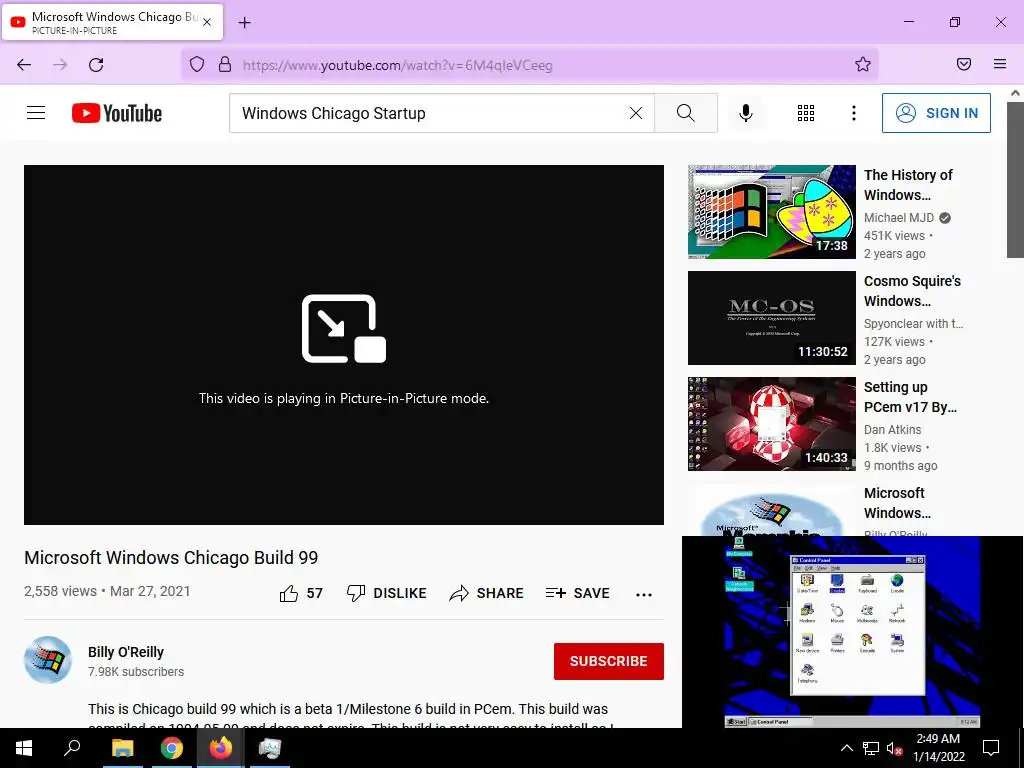The width and height of the screenshot is (1024, 768).
Task: Open the network tray icon
Action: click(871, 748)
